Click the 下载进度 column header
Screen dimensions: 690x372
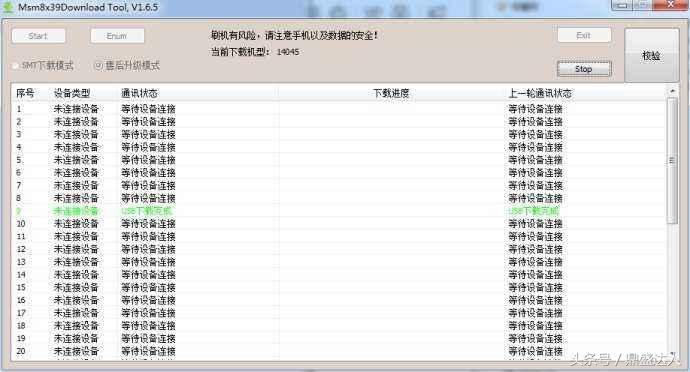(x=391, y=93)
